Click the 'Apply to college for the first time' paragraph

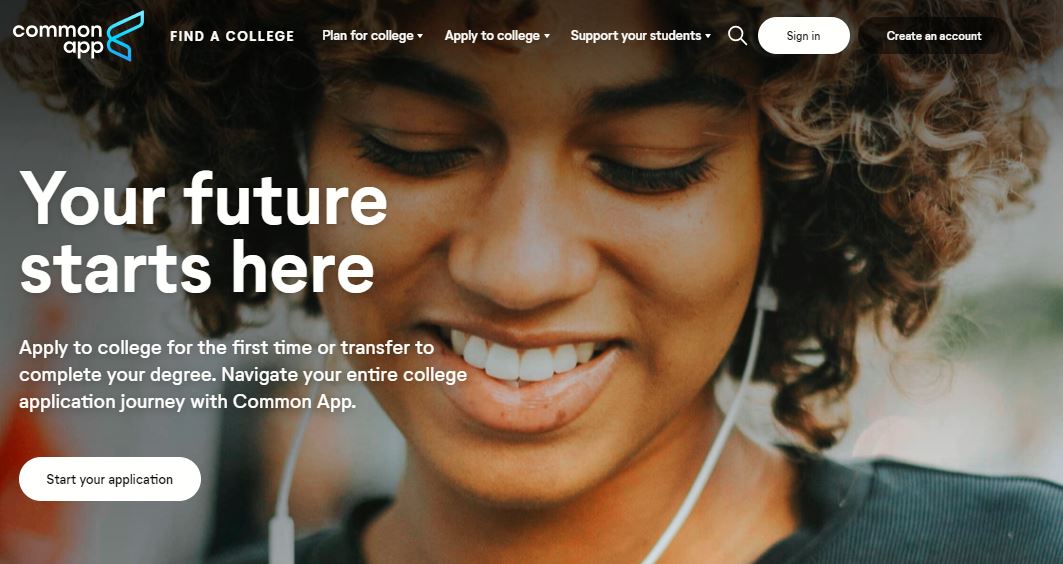(x=243, y=375)
